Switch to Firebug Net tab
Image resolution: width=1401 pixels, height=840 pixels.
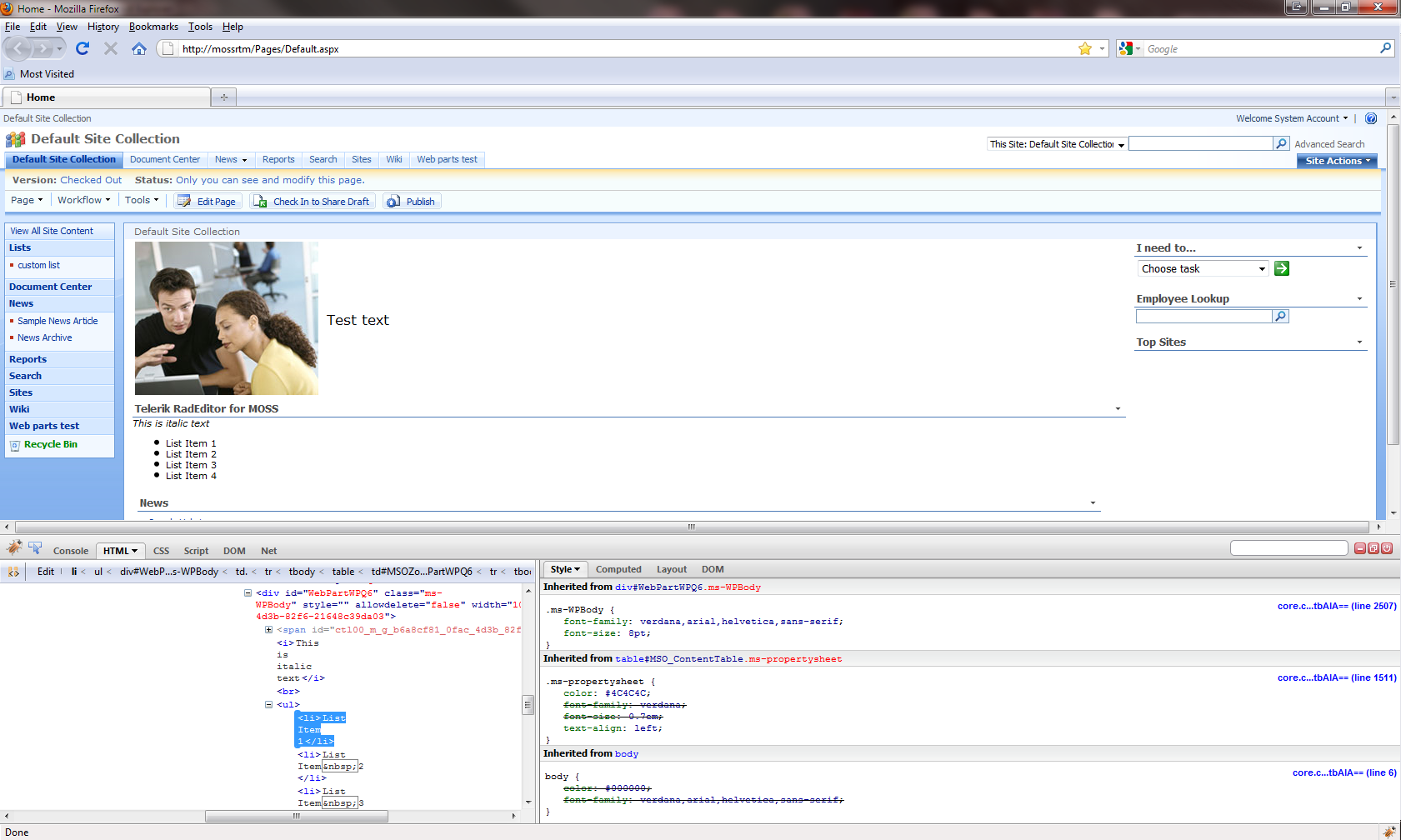(268, 551)
